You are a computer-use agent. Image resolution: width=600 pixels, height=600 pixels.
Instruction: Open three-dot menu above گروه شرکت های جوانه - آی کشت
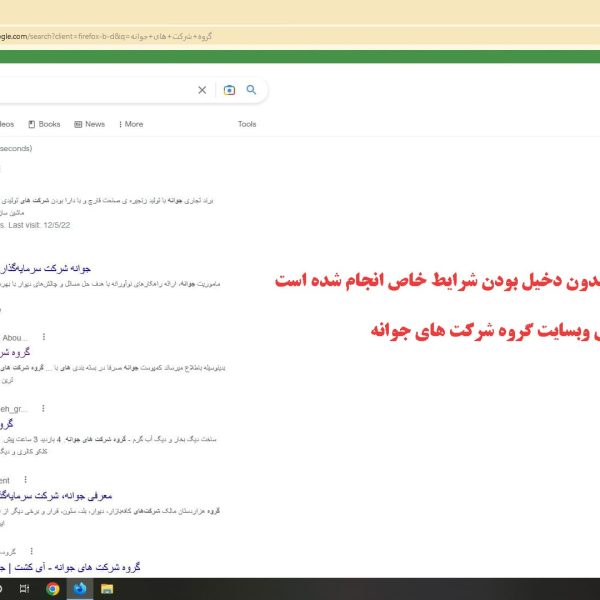(x=30, y=551)
